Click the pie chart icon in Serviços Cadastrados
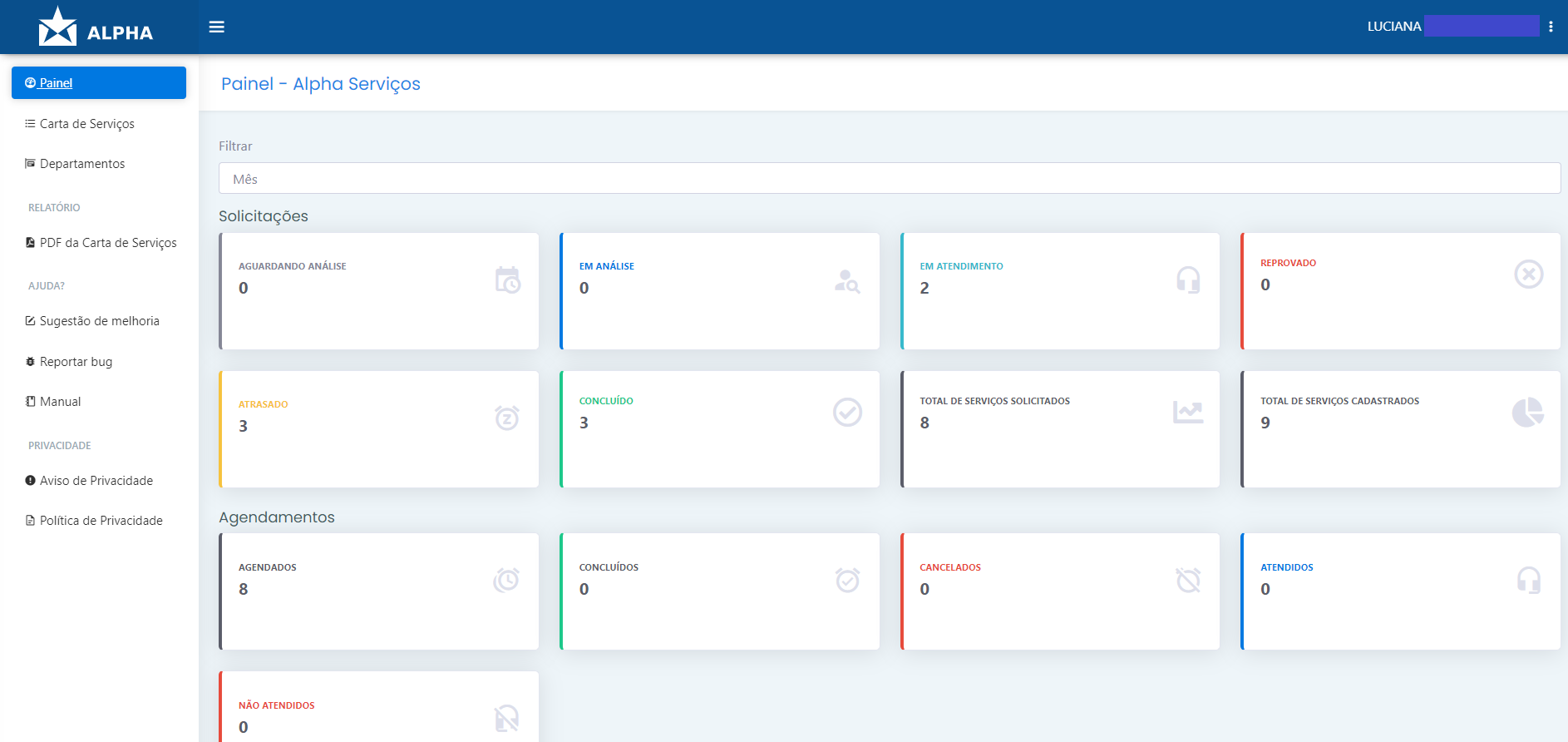This screenshot has width=1568, height=742. (x=1528, y=413)
